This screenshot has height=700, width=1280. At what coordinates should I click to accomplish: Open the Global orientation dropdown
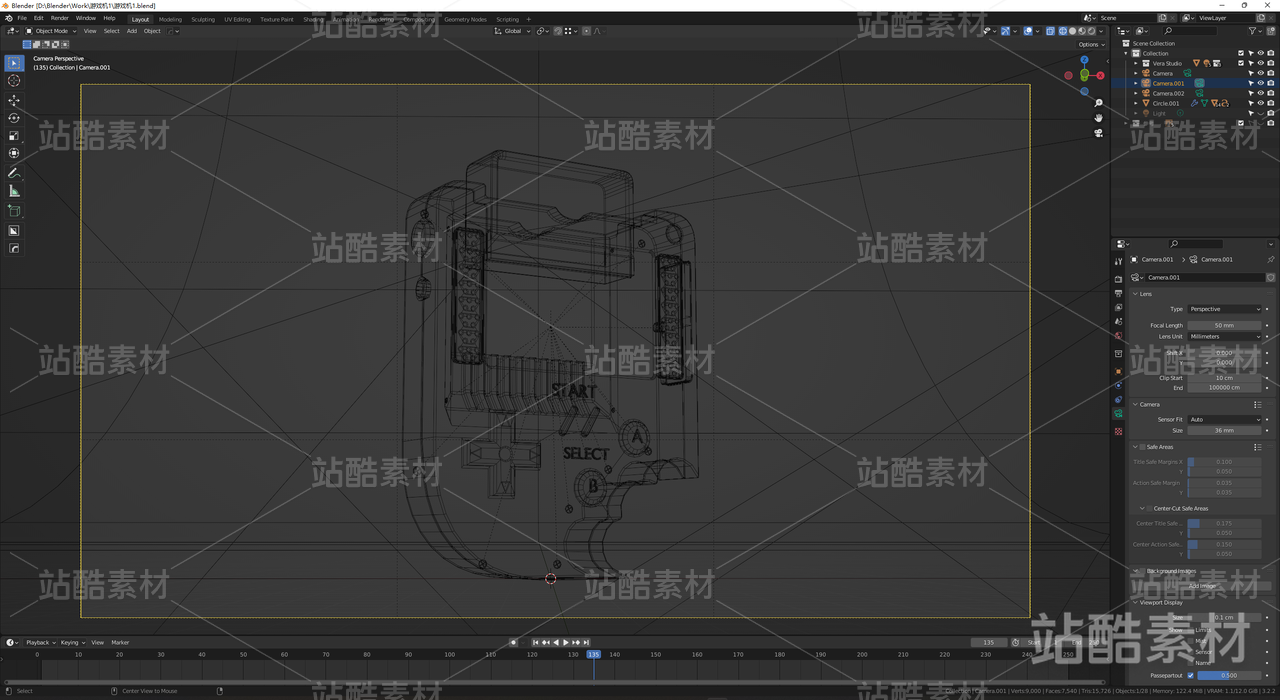514,31
